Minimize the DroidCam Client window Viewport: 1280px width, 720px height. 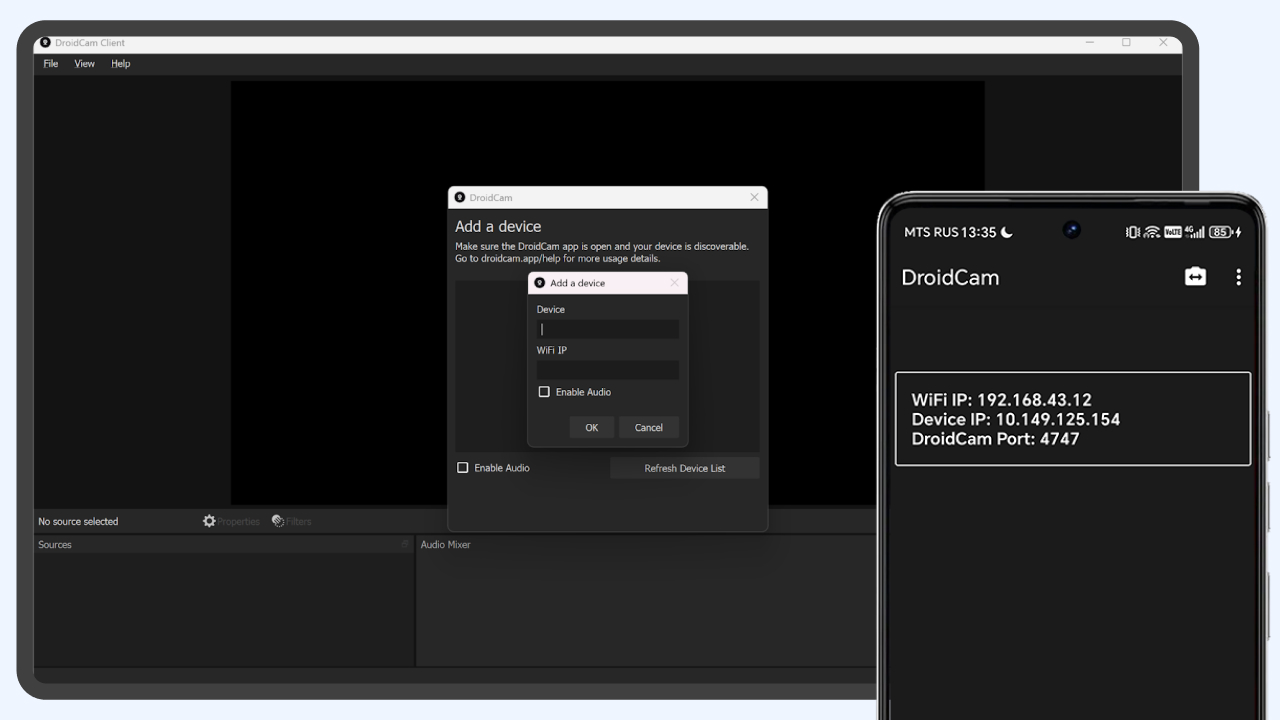click(1090, 43)
